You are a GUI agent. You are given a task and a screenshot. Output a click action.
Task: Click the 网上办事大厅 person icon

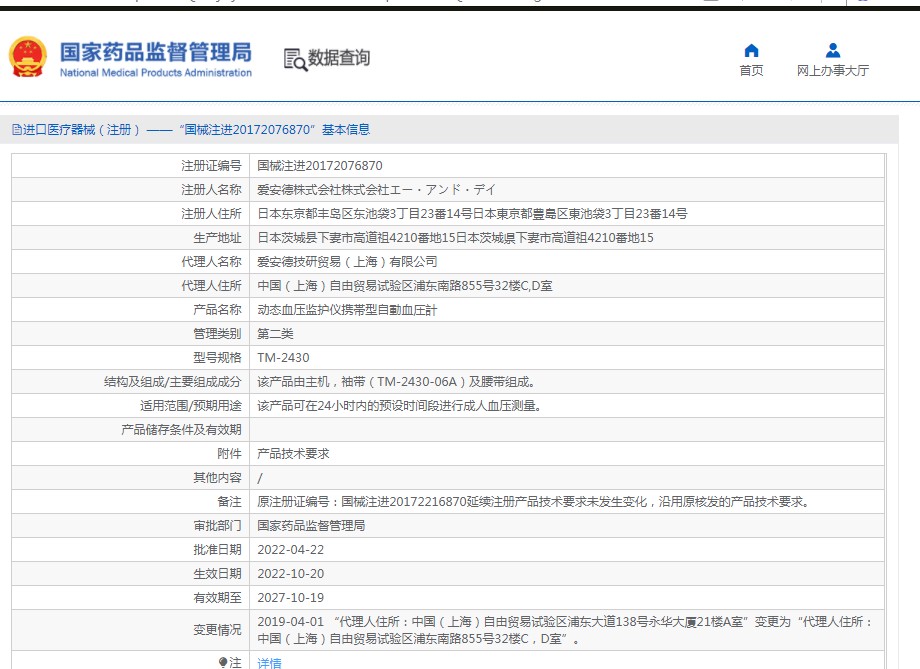coord(832,51)
